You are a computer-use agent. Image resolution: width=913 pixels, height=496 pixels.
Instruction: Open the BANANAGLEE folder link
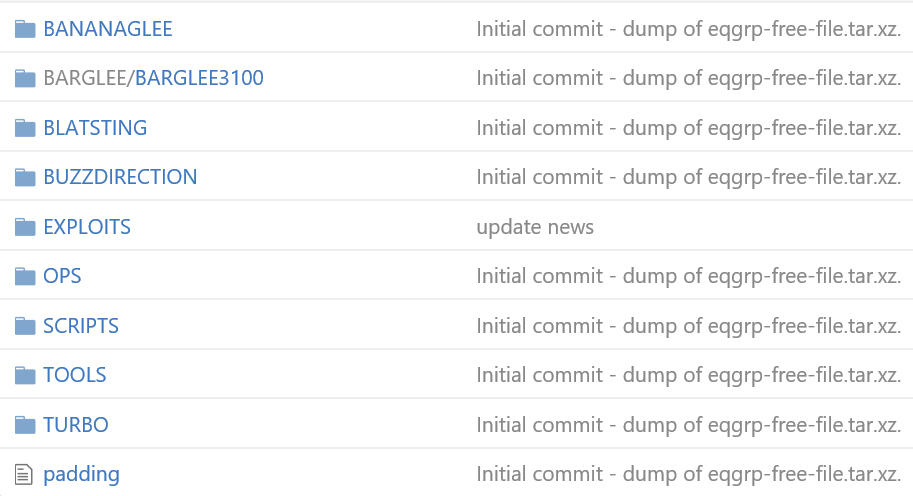(x=108, y=29)
